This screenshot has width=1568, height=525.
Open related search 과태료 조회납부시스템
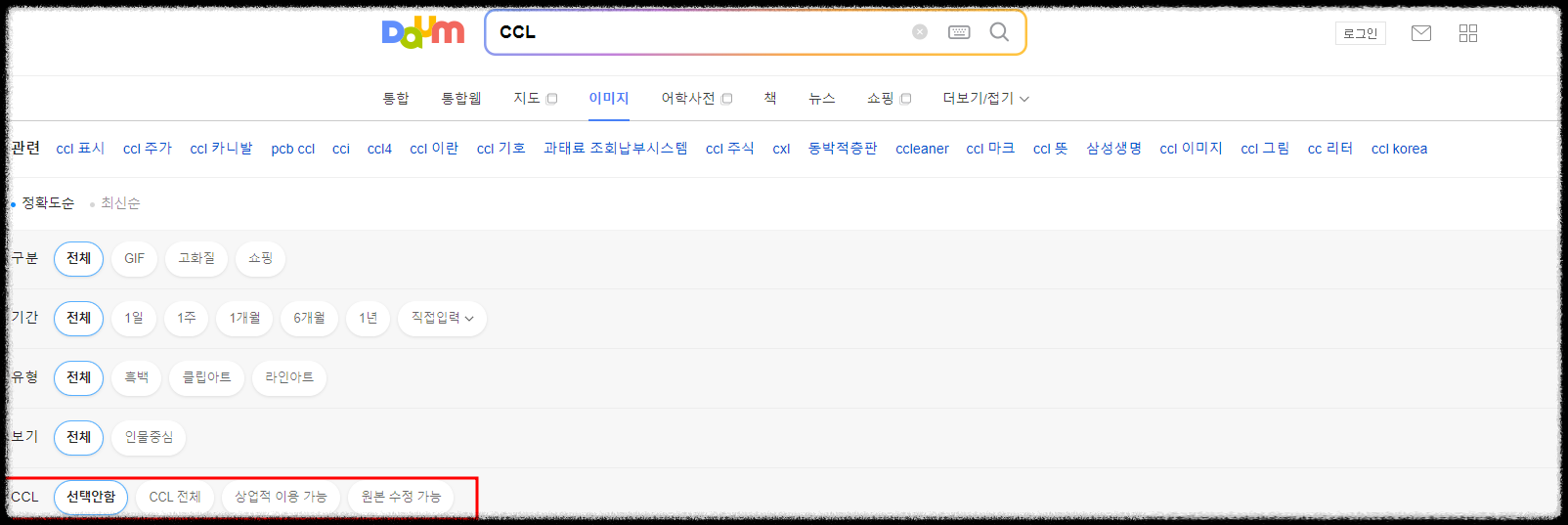(x=616, y=149)
